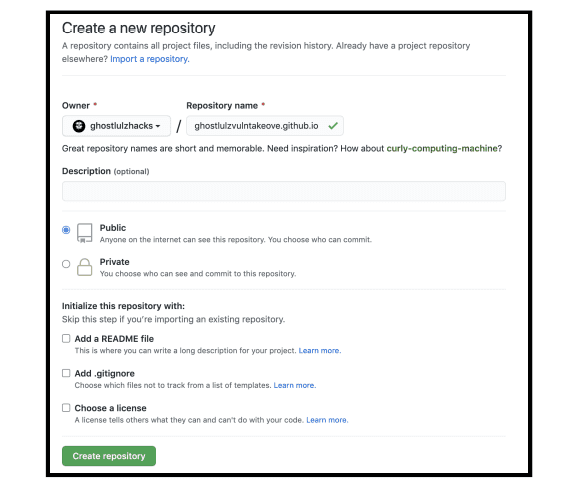Enable the Add a README file checkbox
569x488 pixels.
pyautogui.click(x=66, y=339)
